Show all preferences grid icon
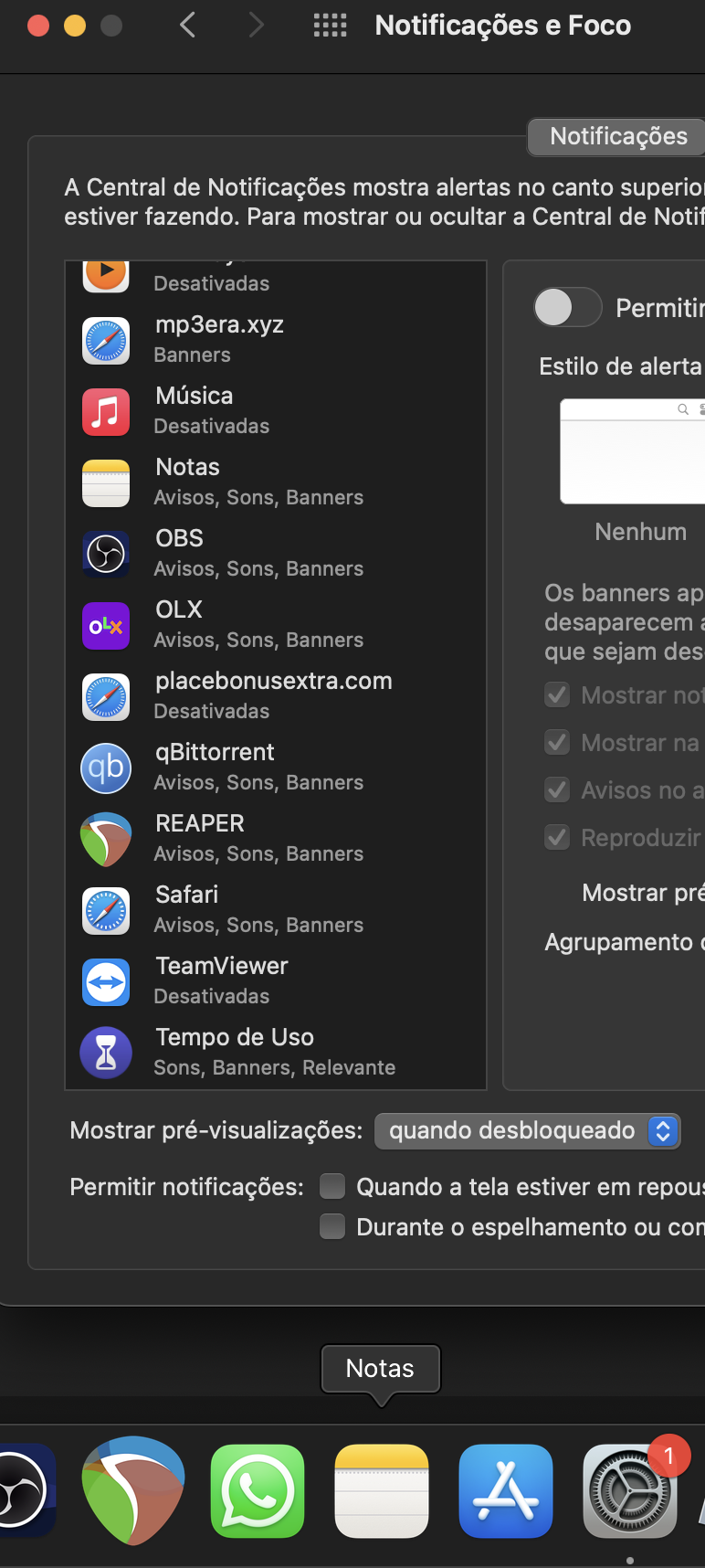The width and height of the screenshot is (705, 1568). [x=330, y=26]
